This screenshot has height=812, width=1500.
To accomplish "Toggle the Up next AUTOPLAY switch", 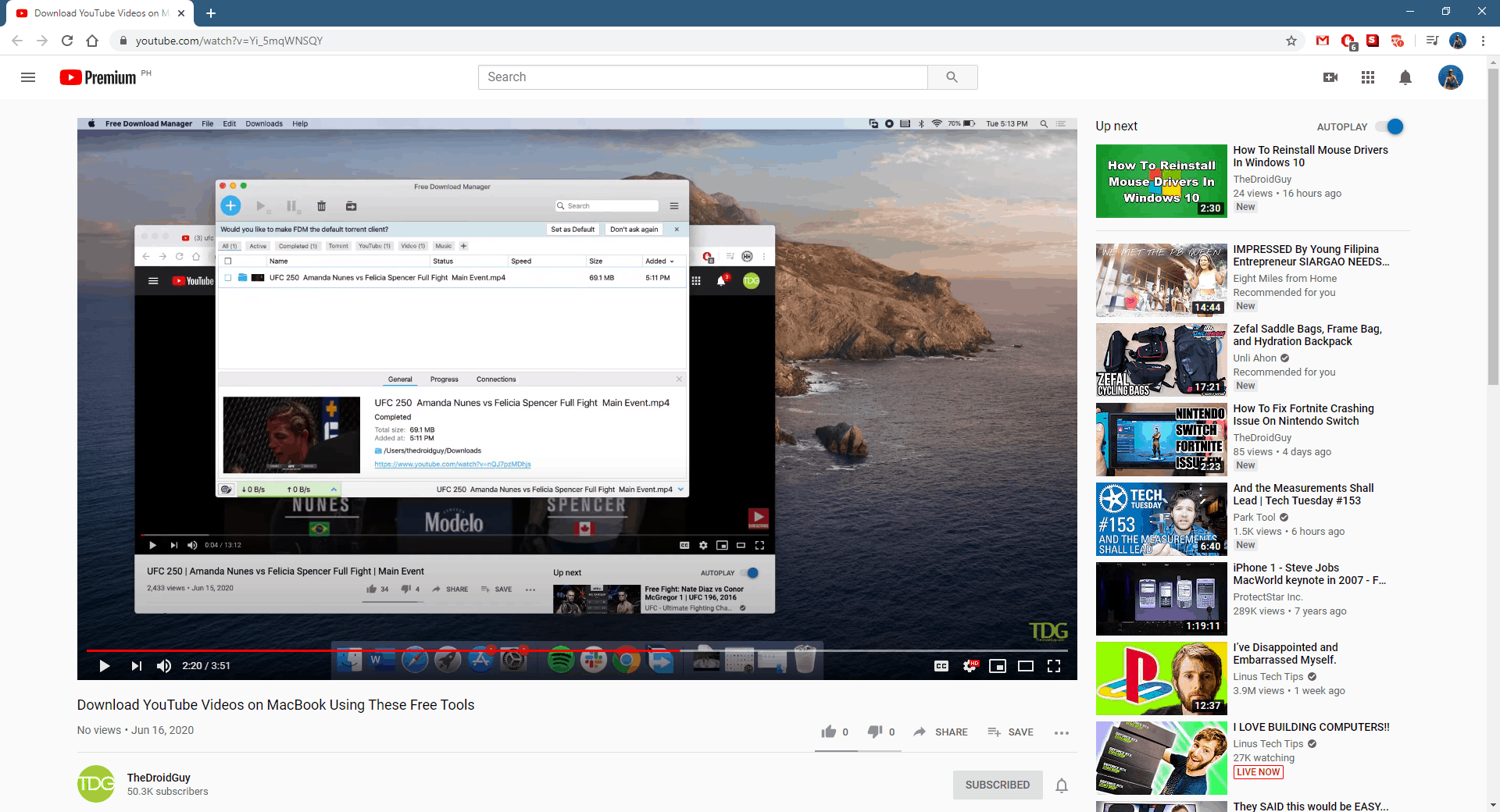I will pos(1390,126).
